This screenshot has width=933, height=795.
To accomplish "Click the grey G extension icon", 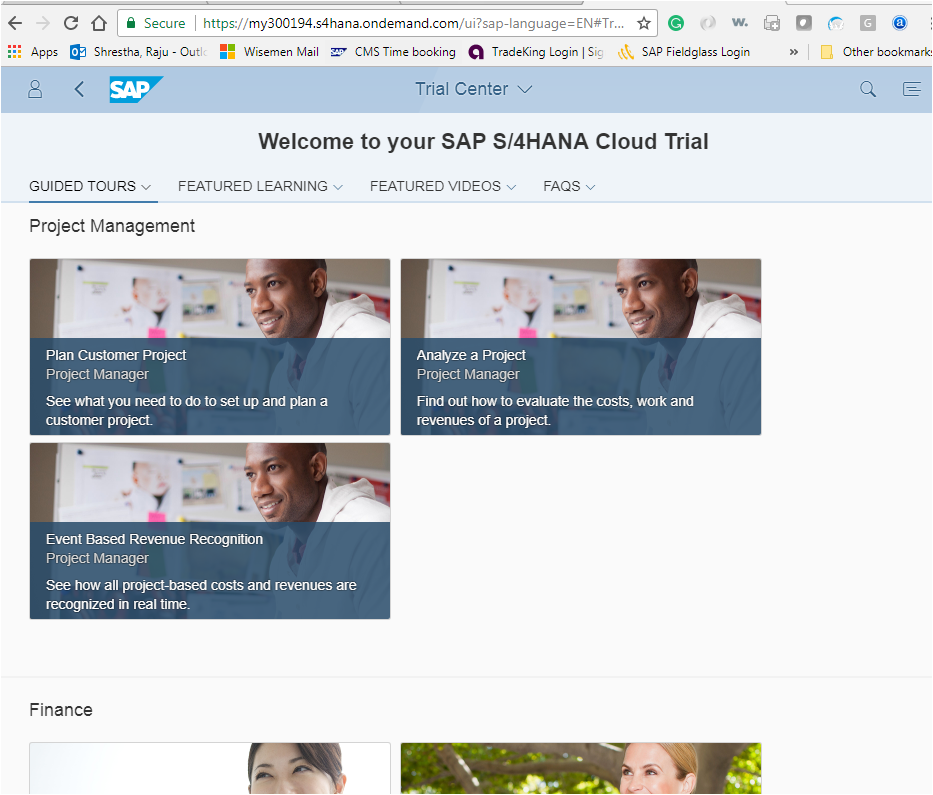I will pyautogui.click(x=868, y=23).
